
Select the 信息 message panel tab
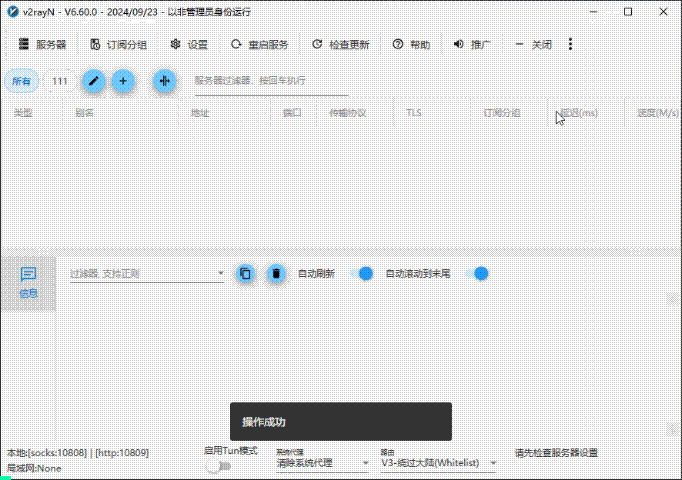click(x=29, y=283)
